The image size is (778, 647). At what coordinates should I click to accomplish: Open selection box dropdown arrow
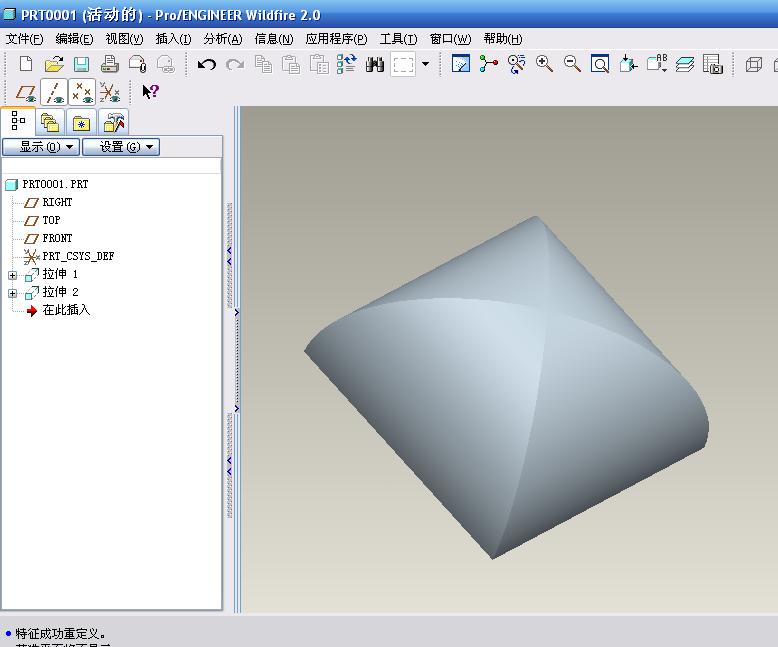coord(425,64)
